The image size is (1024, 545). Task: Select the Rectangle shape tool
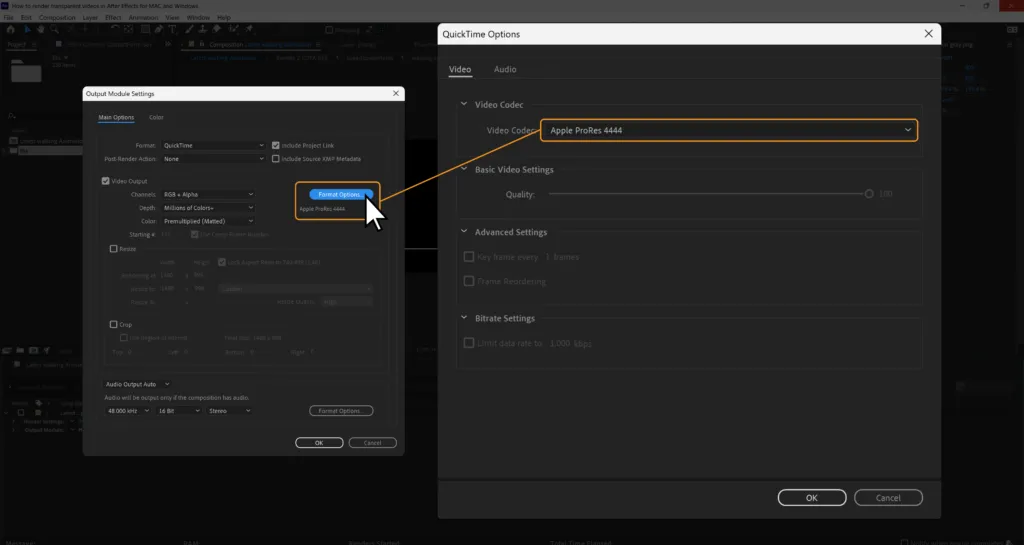pos(144,29)
